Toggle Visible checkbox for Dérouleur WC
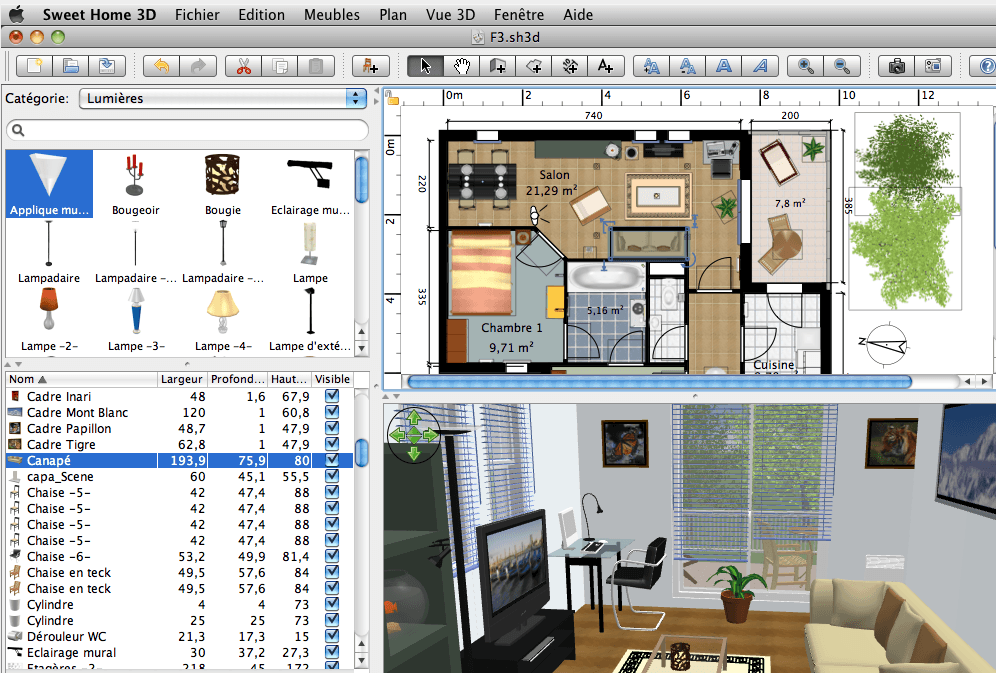The height and width of the screenshot is (673, 996). tap(332, 637)
